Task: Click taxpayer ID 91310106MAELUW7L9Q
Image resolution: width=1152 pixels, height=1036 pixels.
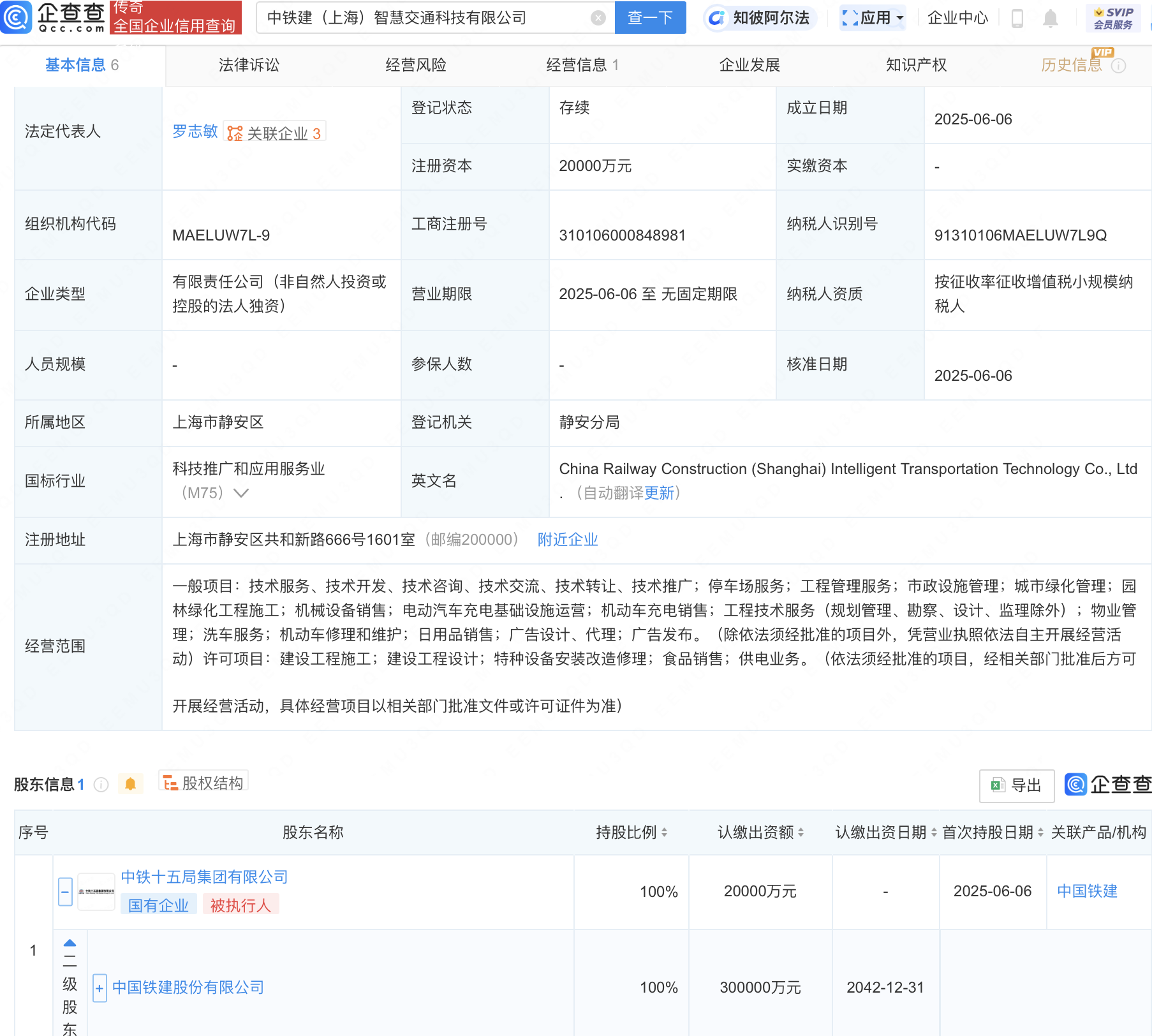Action: [x=1021, y=235]
